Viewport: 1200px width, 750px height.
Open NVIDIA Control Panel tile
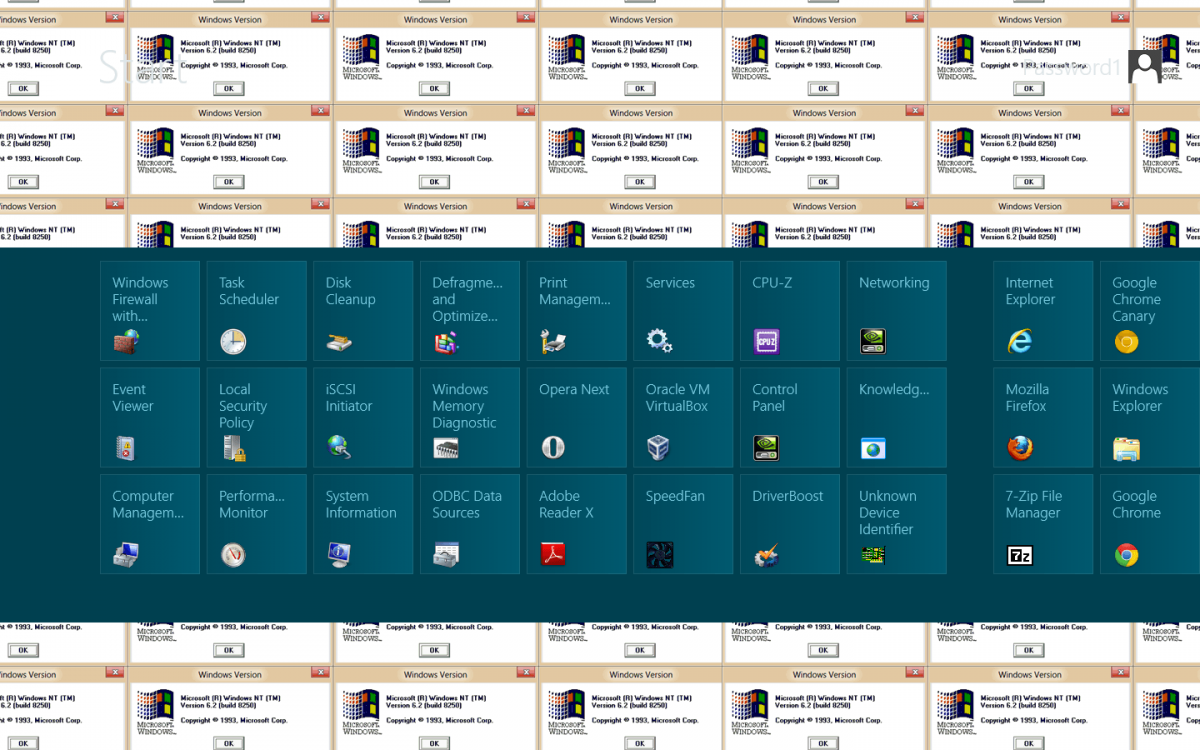(x=790, y=418)
